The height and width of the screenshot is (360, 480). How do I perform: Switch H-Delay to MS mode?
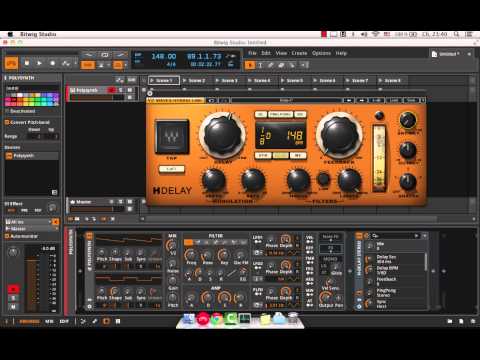point(298,155)
